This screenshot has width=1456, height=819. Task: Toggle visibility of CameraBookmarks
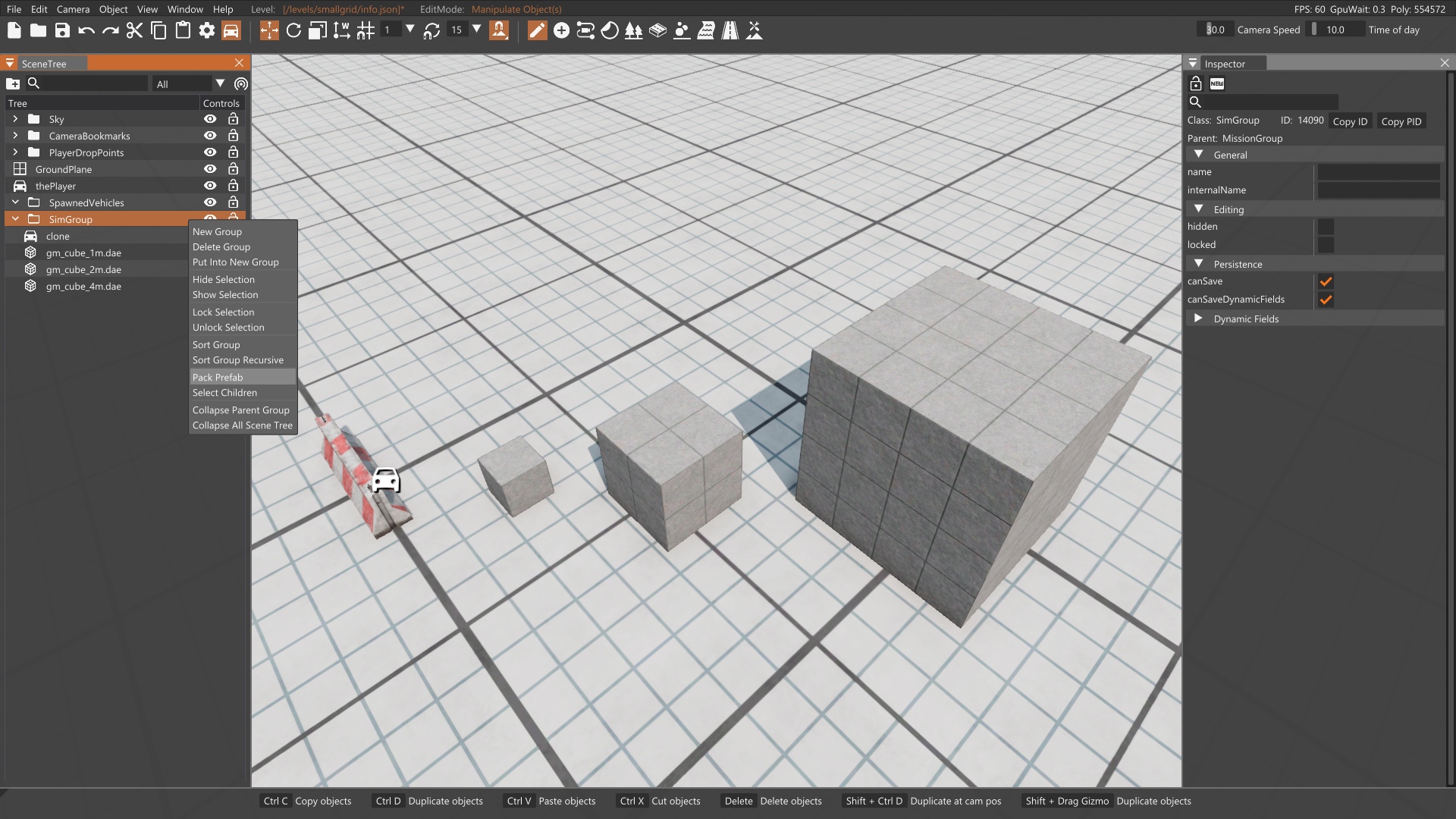[x=210, y=136]
